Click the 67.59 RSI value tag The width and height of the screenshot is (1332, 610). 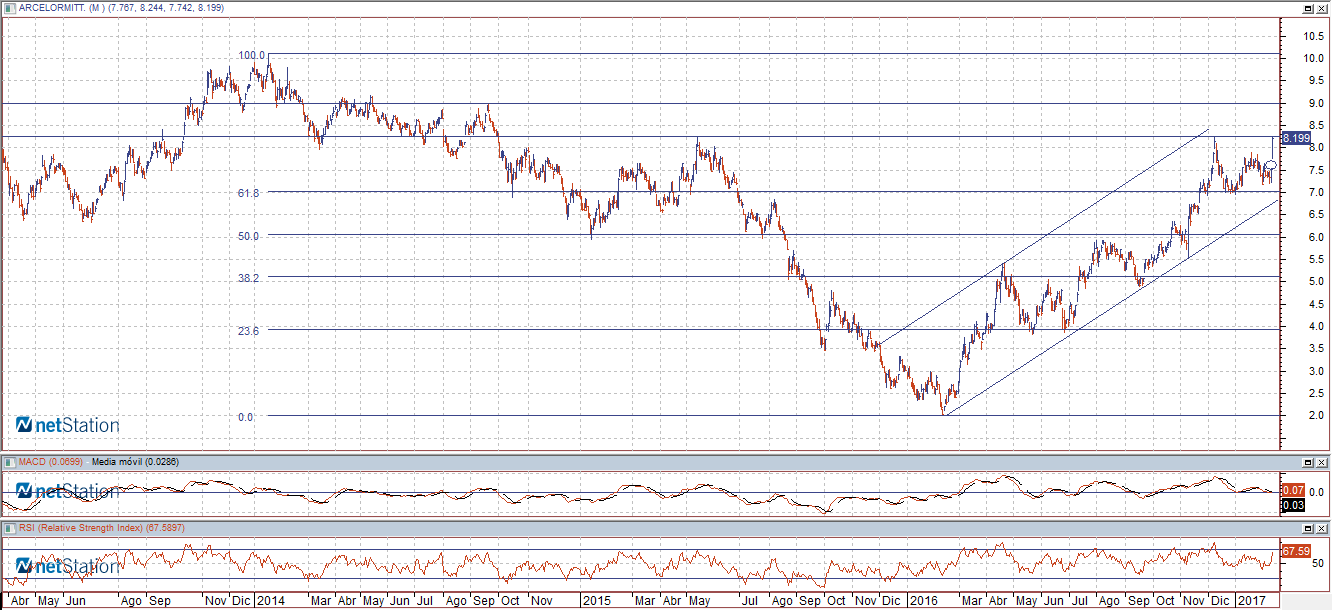coord(1296,551)
